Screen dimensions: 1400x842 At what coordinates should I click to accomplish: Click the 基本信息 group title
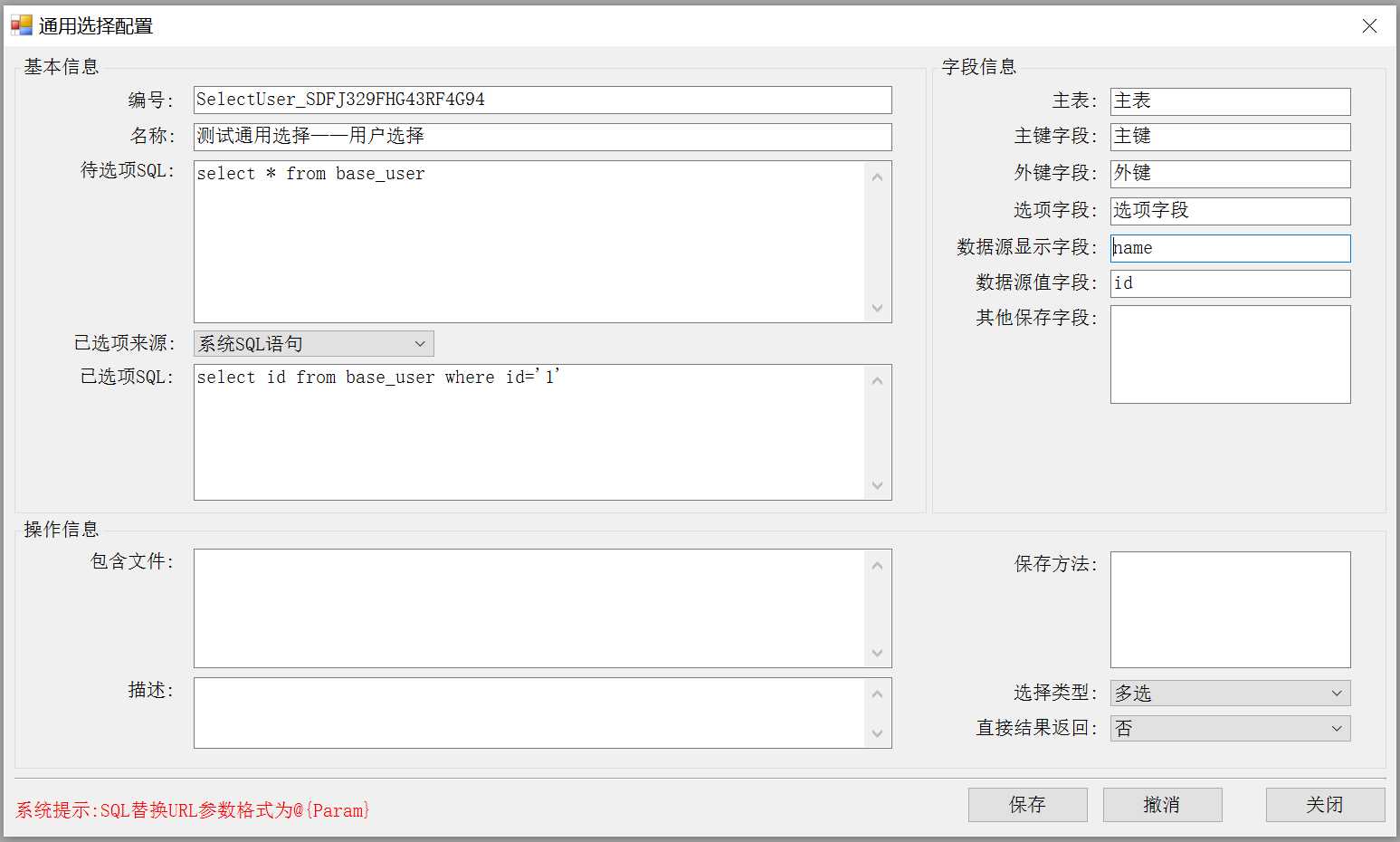point(62,67)
